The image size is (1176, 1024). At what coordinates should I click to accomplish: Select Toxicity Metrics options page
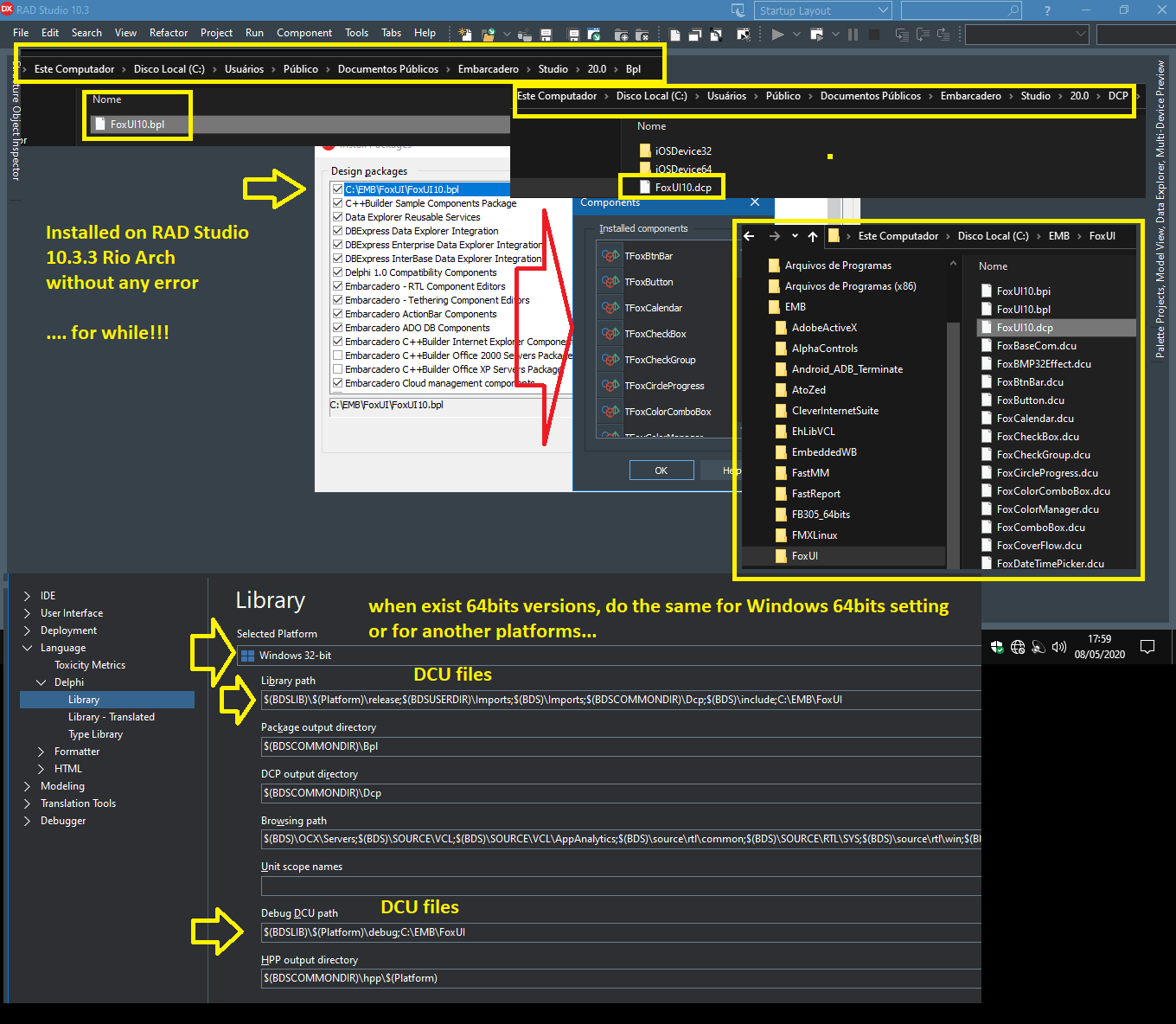[x=90, y=665]
